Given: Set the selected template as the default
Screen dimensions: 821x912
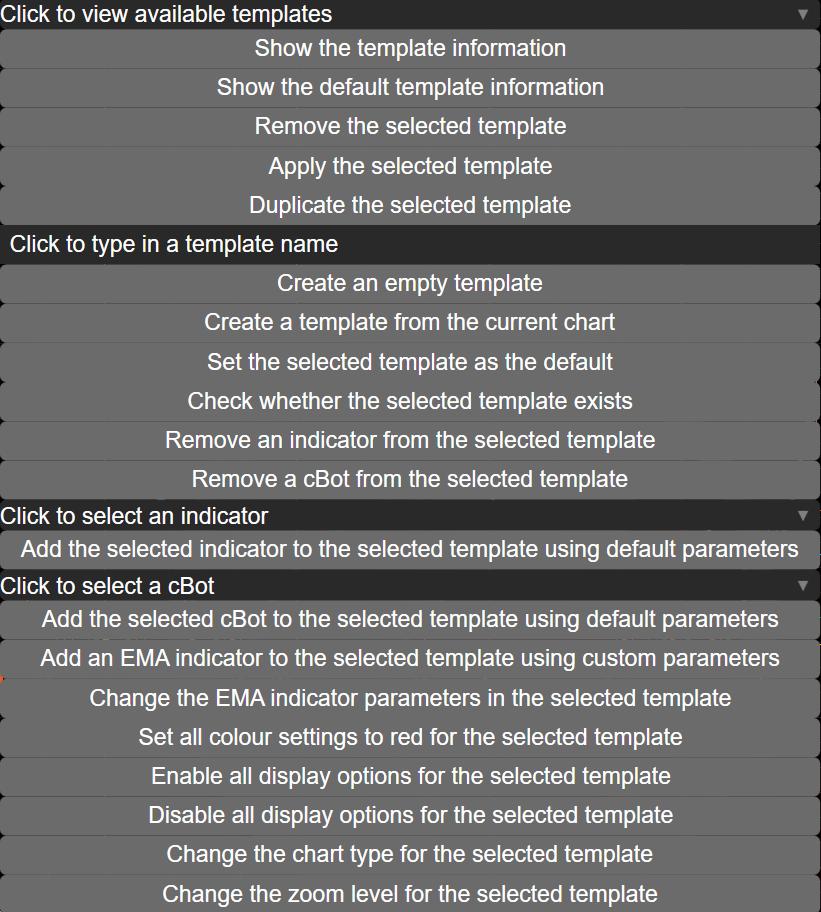Looking at the screenshot, I should (410, 362).
